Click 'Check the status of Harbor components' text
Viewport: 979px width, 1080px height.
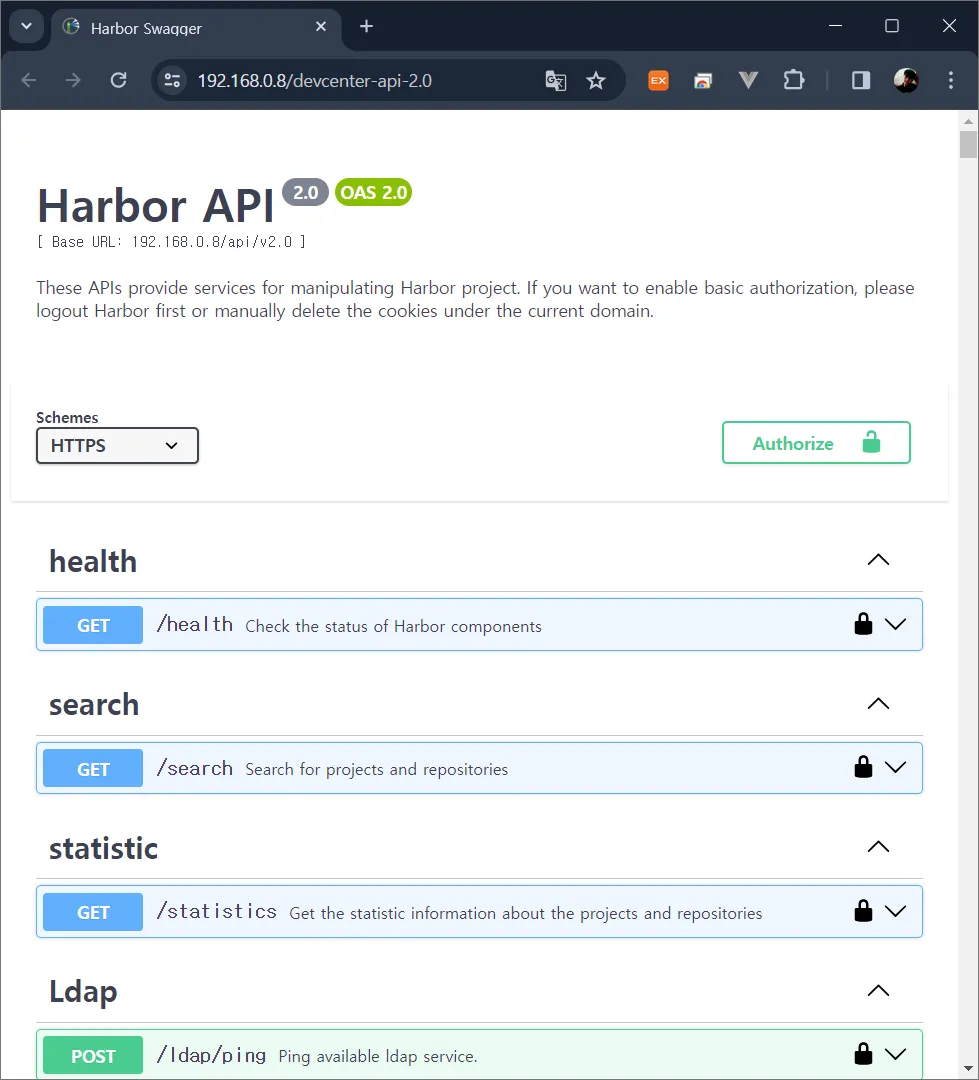point(393,626)
